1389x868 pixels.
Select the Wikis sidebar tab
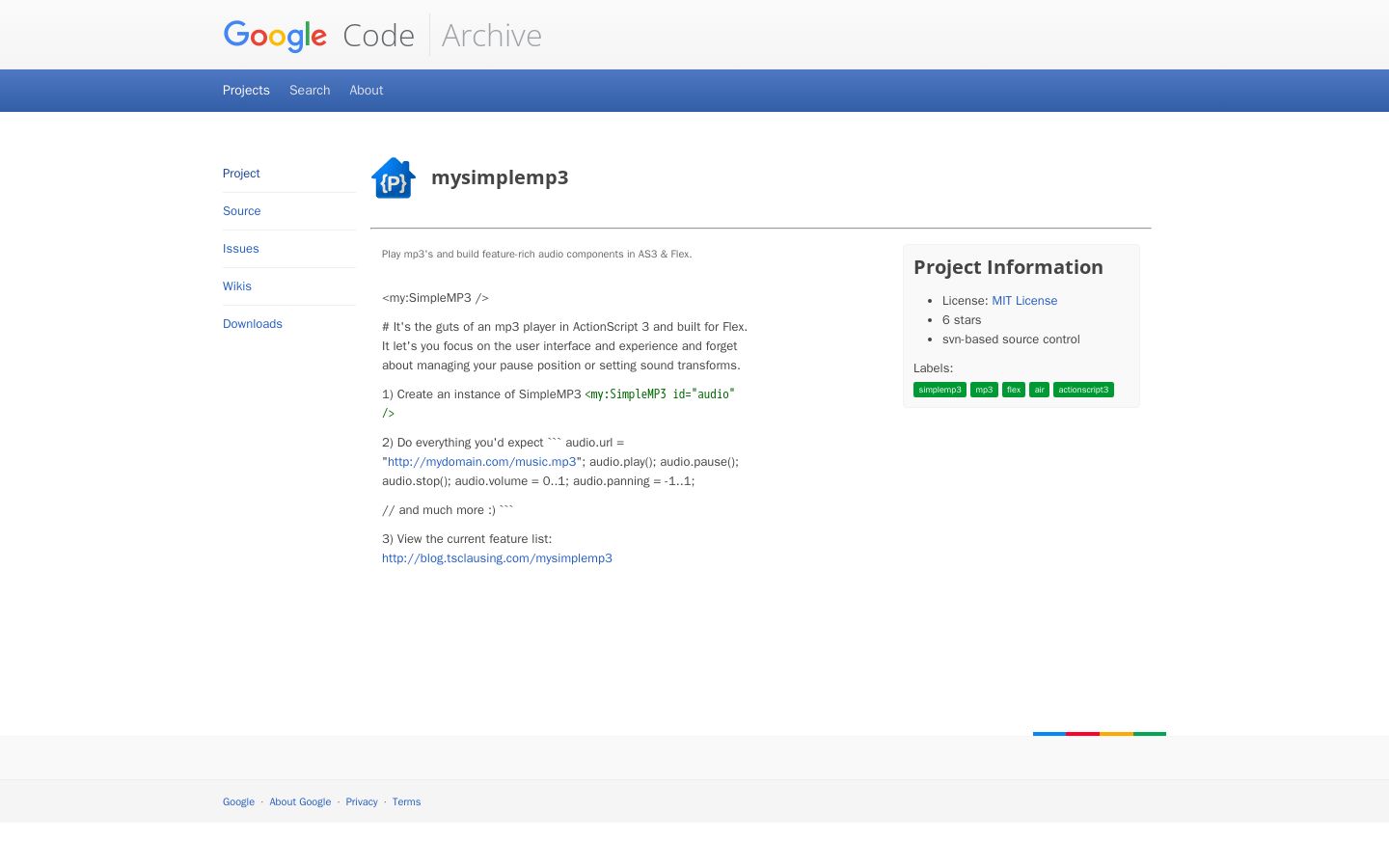[237, 286]
